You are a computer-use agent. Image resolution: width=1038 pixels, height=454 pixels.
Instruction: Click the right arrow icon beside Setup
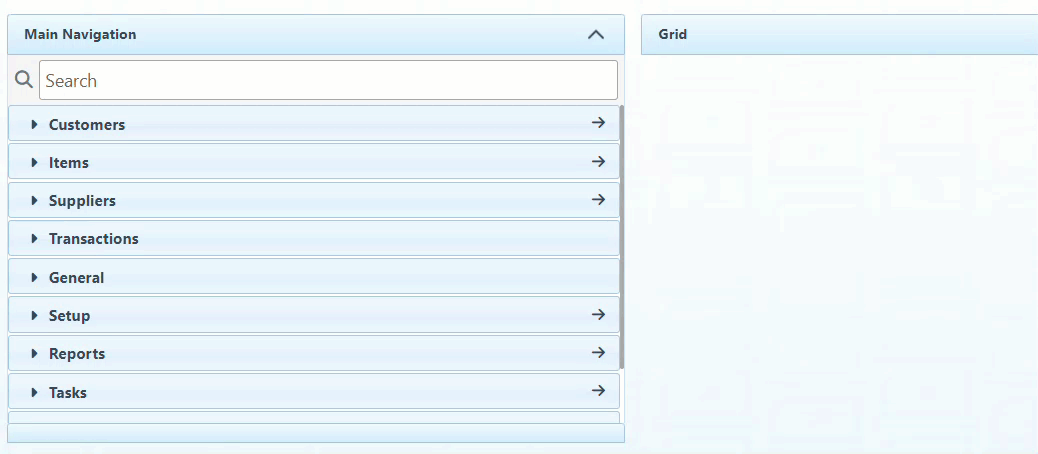598,314
